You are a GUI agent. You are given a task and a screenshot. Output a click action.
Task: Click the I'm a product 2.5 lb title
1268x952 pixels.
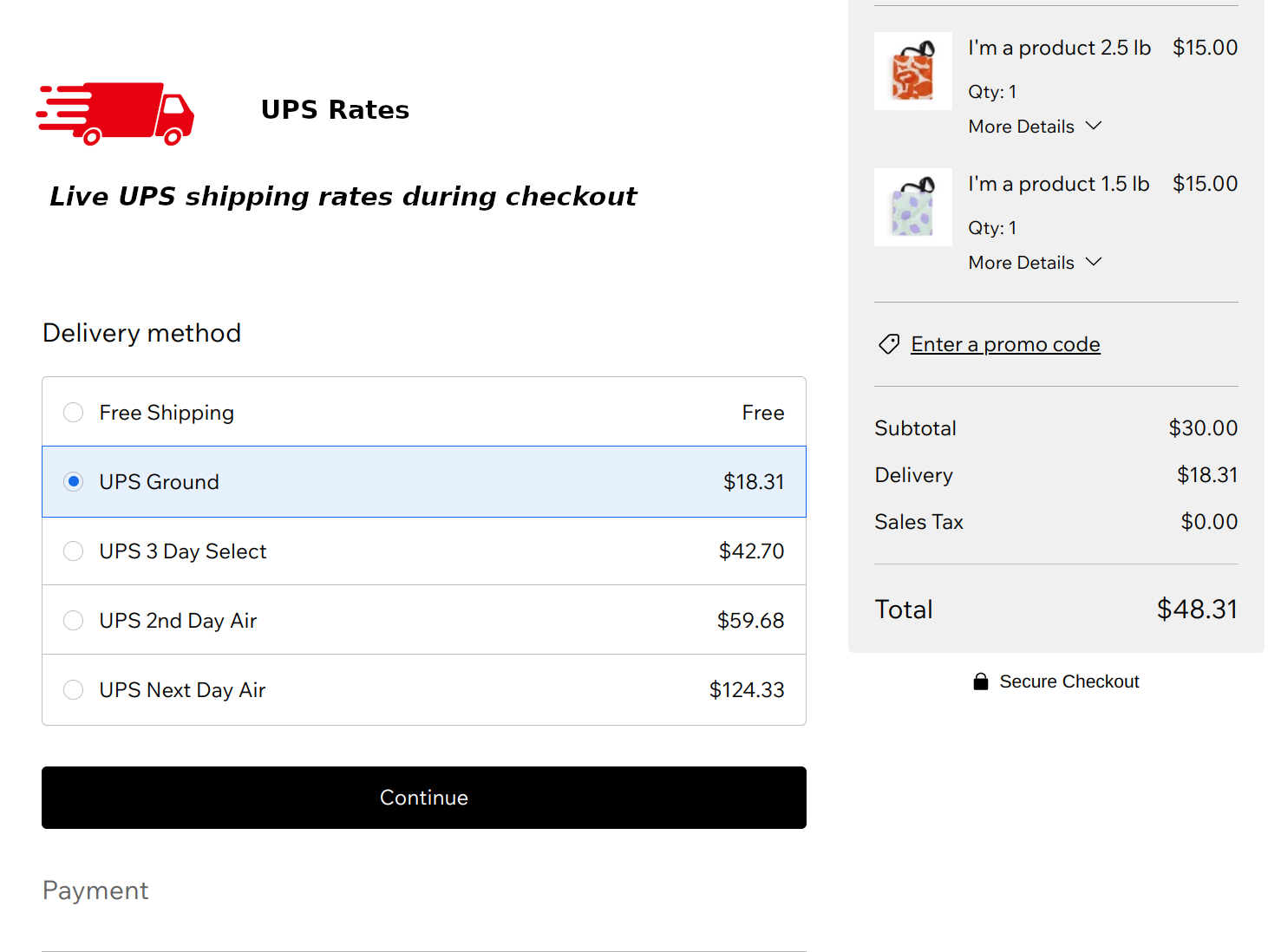click(x=1060, y=48)
